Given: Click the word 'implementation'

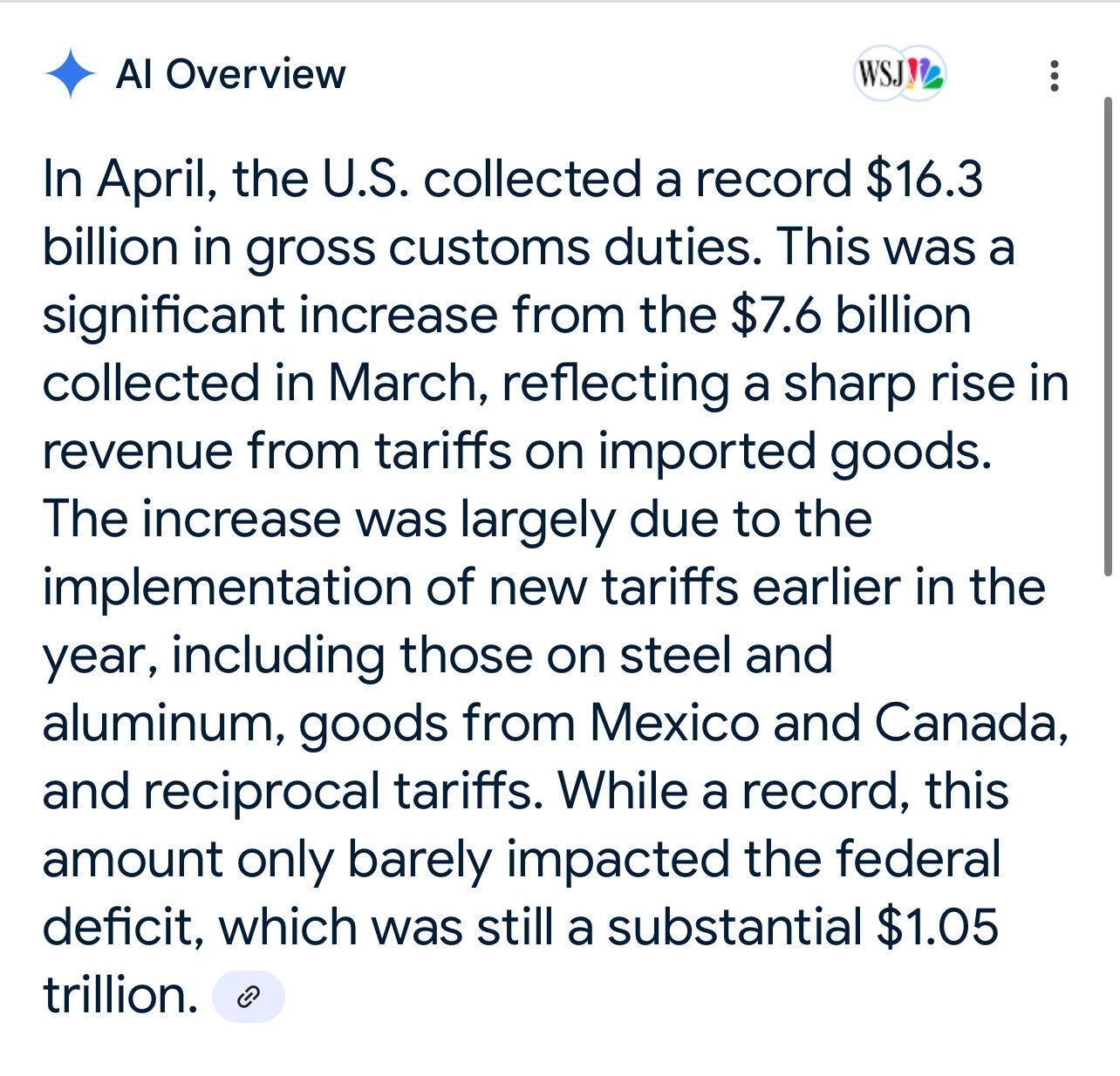Looking at the screenshot, I should tap(227, 588).
